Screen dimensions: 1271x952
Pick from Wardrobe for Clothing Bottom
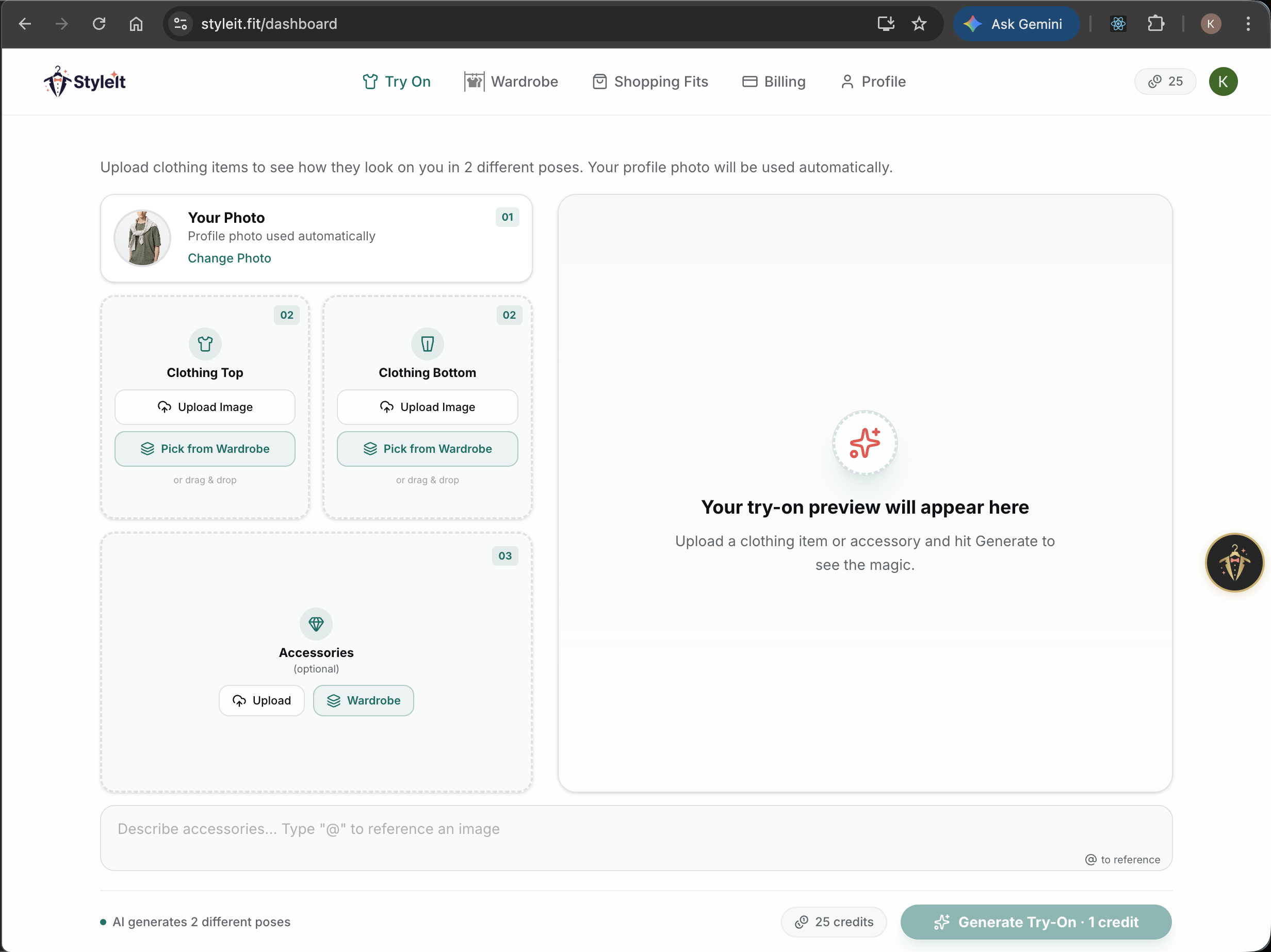tap(428, 449)
